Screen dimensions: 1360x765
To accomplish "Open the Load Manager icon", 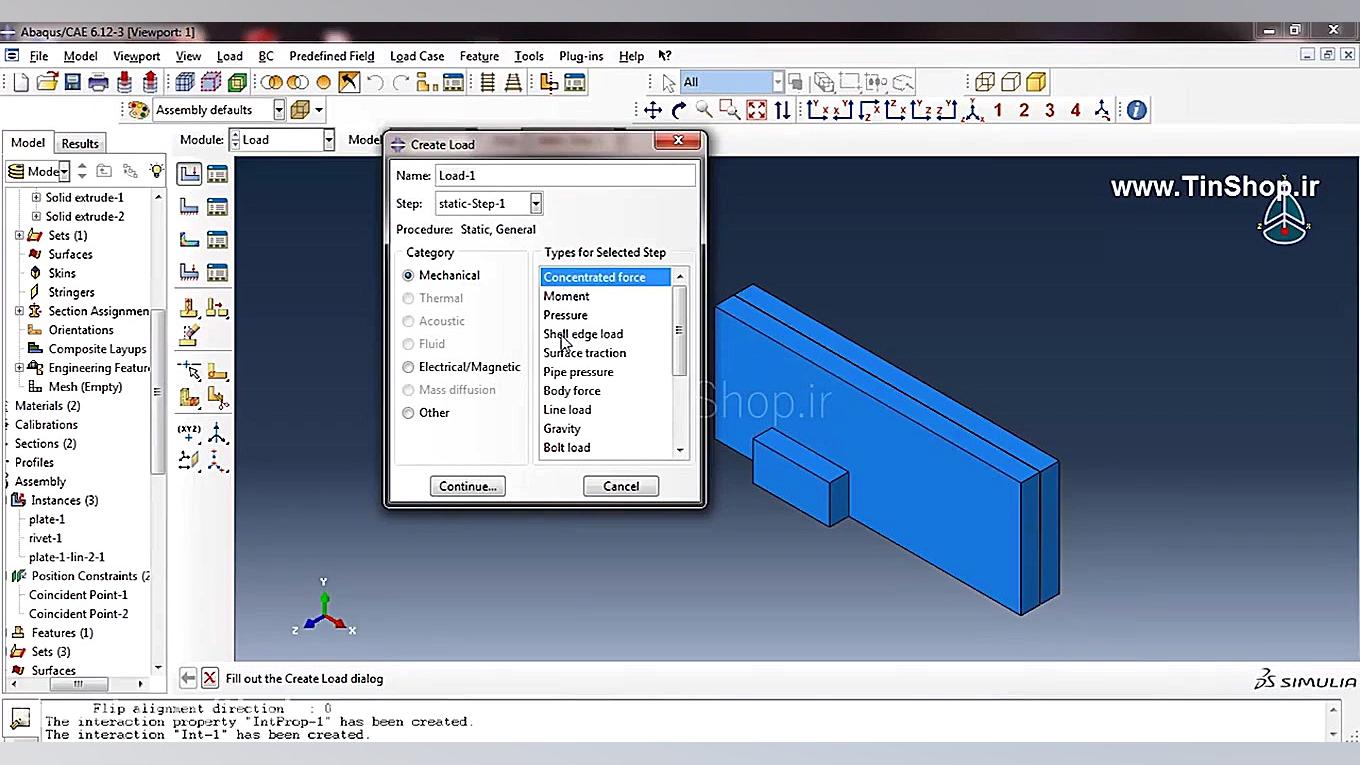I will point(217,174).
